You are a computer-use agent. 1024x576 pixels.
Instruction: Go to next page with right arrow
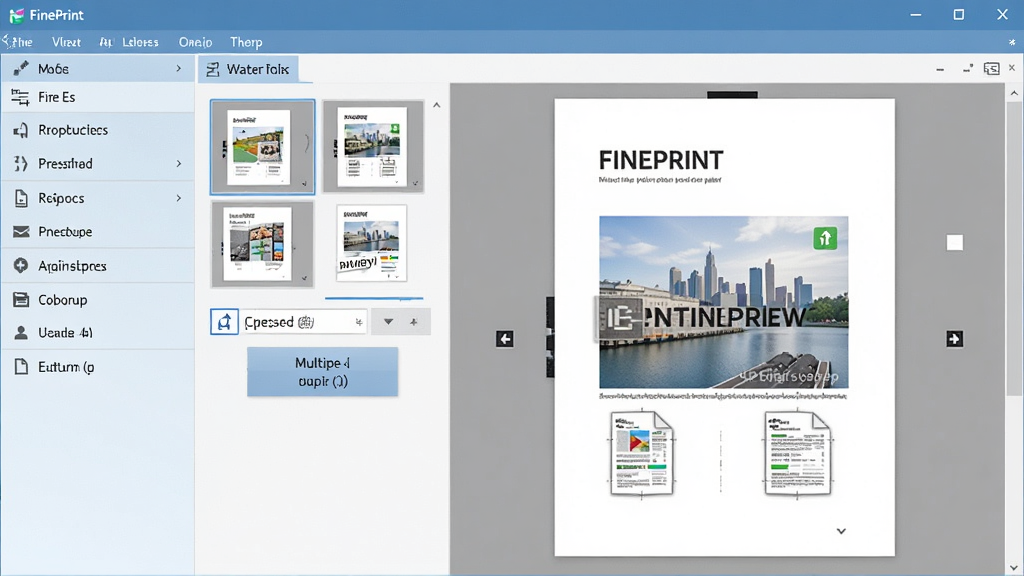tap(954, 339)
